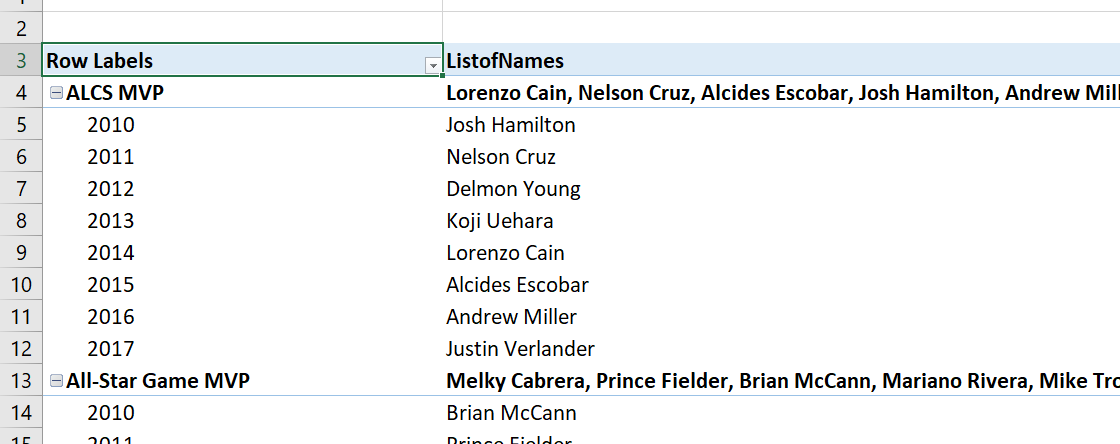Select the 2014 year under ALCS MVP
This screenshot has width=1120, height=444.
pos(111,253)
